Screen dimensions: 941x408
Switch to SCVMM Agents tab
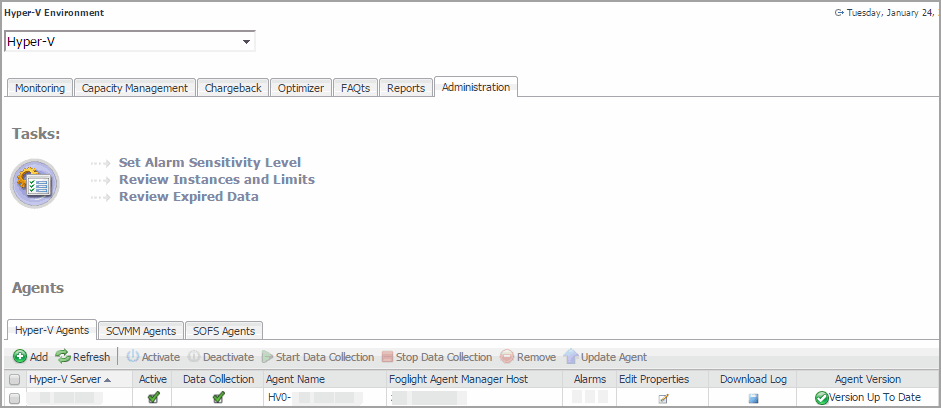pos(141,331)
